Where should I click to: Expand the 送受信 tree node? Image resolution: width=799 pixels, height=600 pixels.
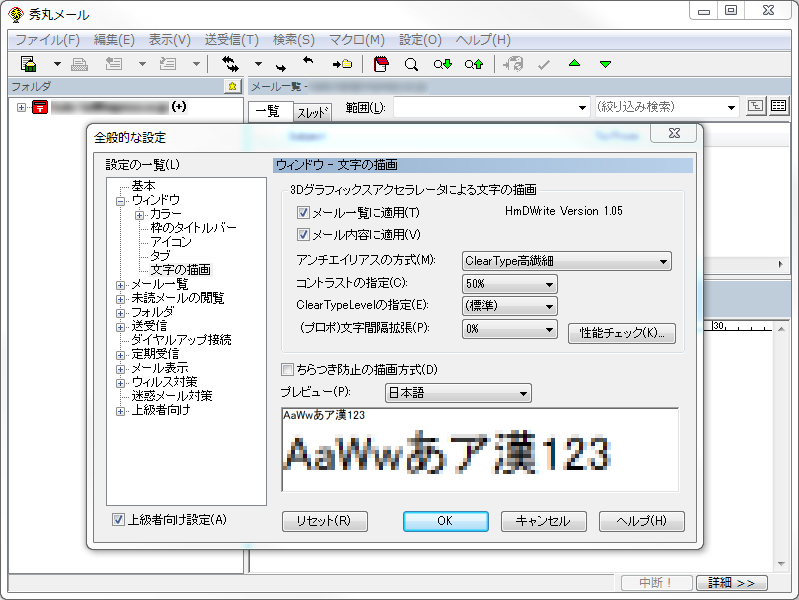[x=121, y=327]
